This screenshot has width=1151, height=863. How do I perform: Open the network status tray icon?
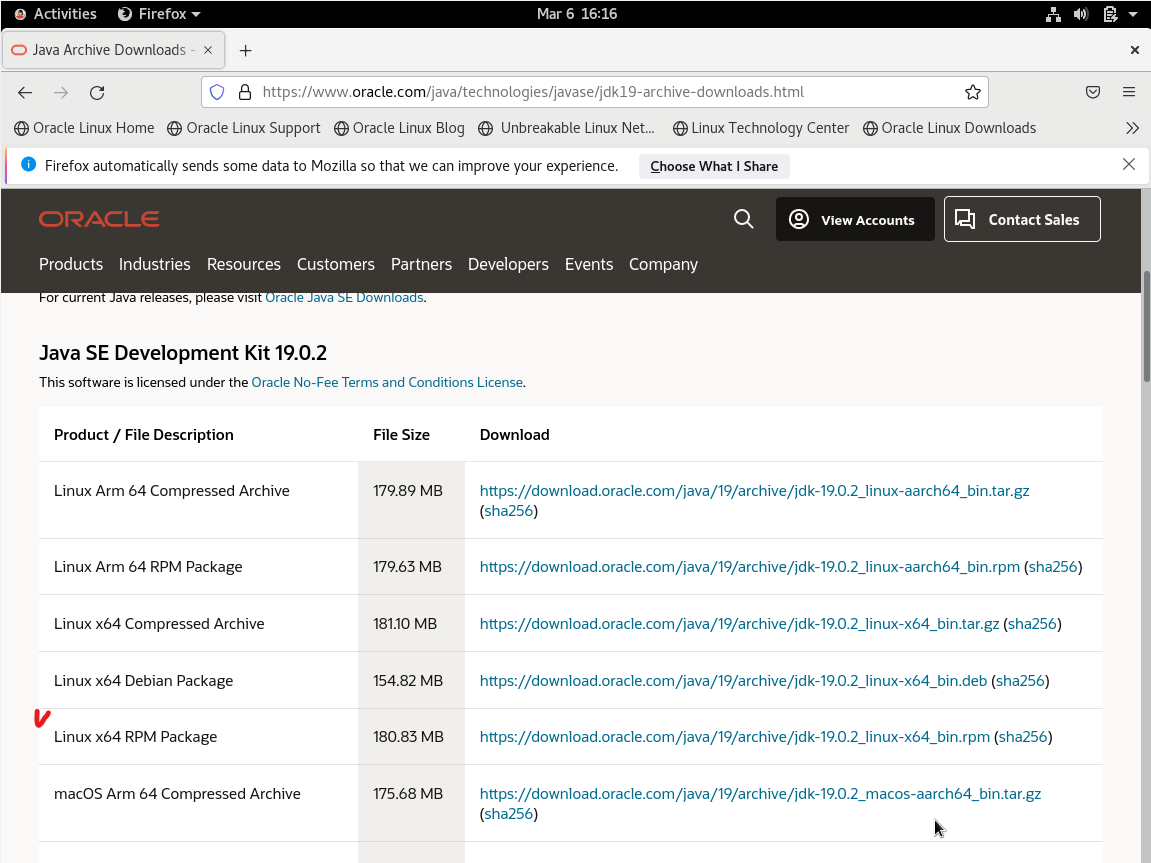coord(1053,14)
